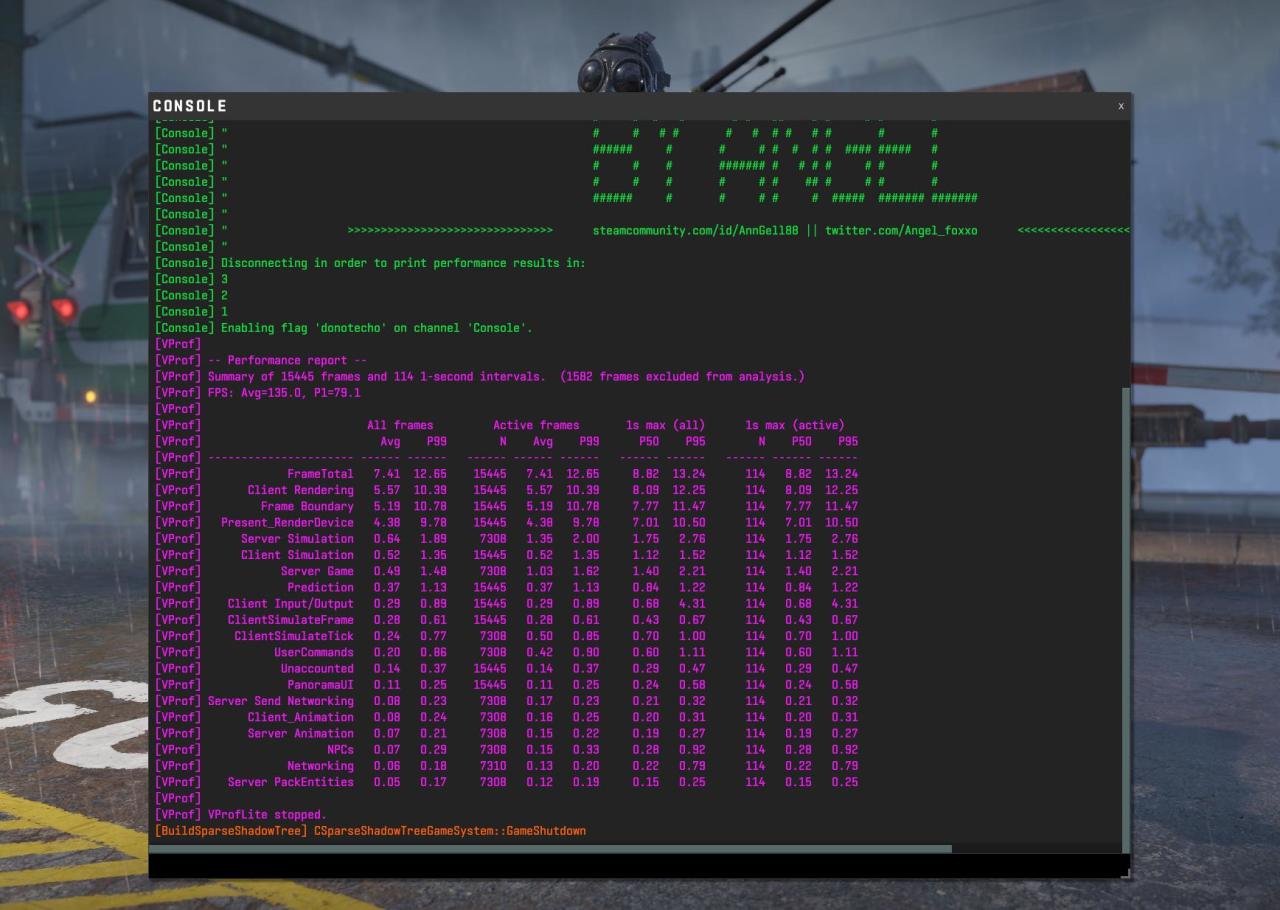Screen dimensions: 1280x910
Task: Click the [BuildSparseShadowTree] tag
Action: point(231,831)
